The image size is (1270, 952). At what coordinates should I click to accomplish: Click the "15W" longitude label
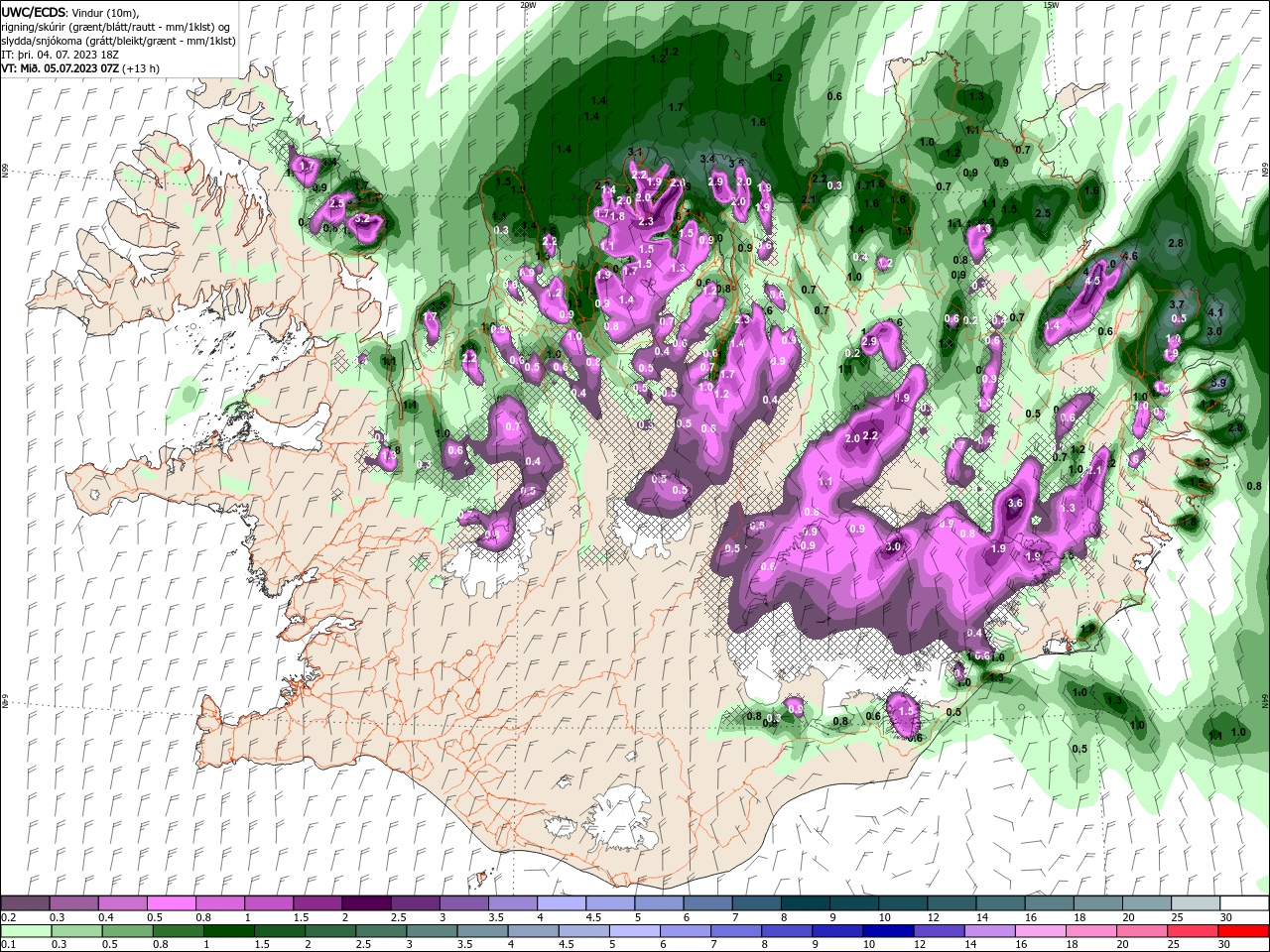click(x=1051, y=5)
